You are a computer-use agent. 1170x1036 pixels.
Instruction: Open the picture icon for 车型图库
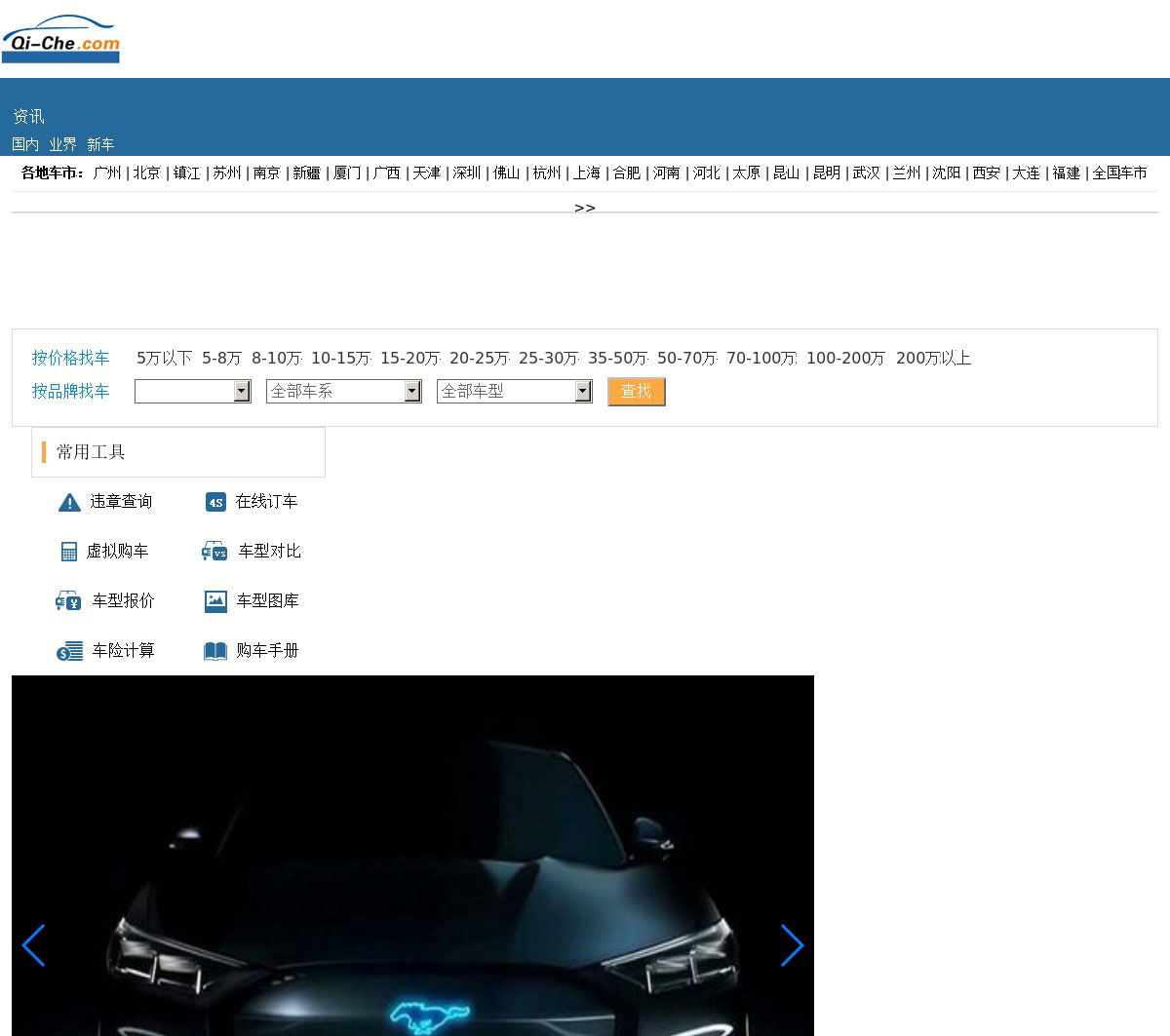[x=215, y=601]
